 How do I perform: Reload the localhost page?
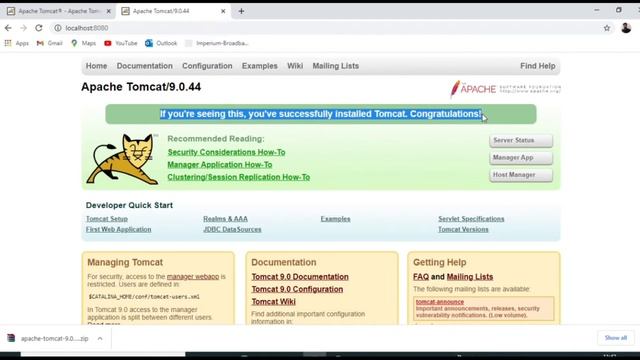39,28
